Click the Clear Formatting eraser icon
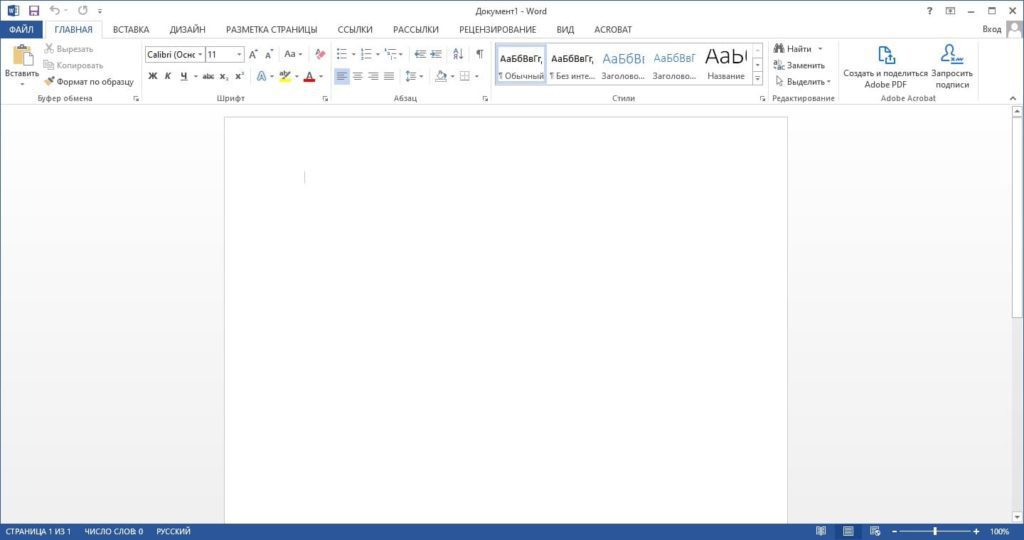The image size is (1024, 540). (320, 54)
